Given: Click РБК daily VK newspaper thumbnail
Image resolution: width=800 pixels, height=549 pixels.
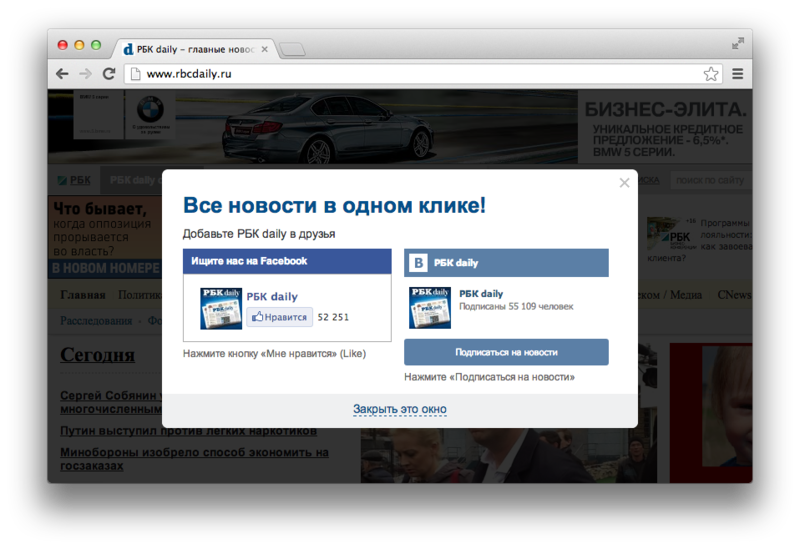Looking at the screenshot, I should point(430,308).
